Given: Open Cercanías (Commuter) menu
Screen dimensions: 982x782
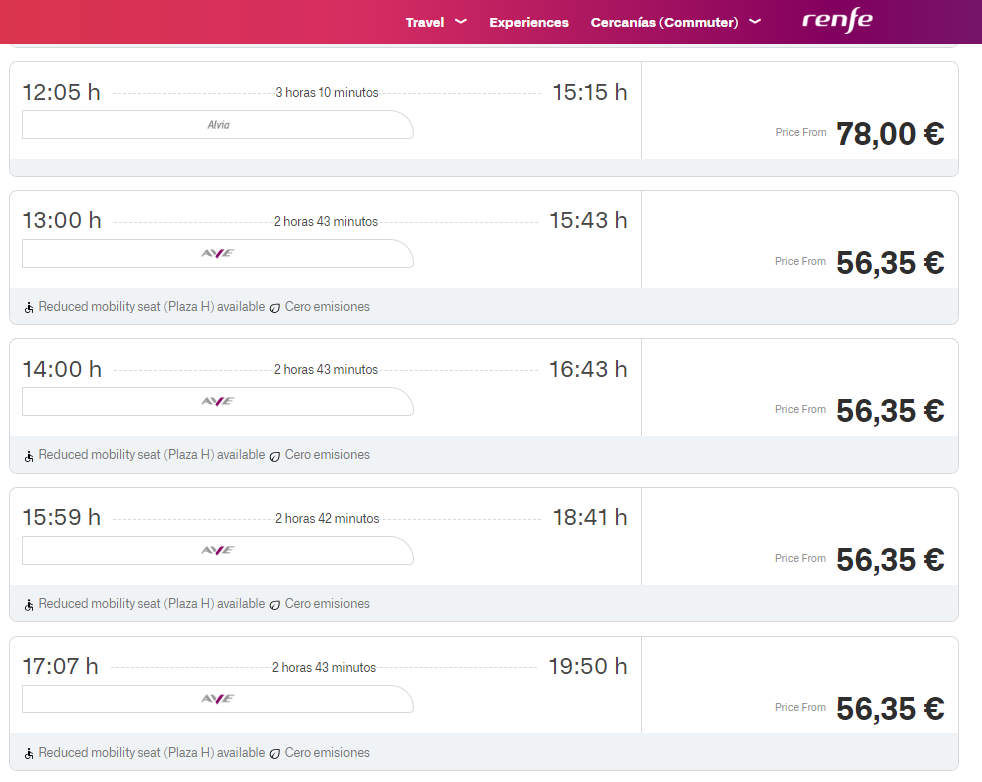Looking at the screenshot, I should [664, 23].
